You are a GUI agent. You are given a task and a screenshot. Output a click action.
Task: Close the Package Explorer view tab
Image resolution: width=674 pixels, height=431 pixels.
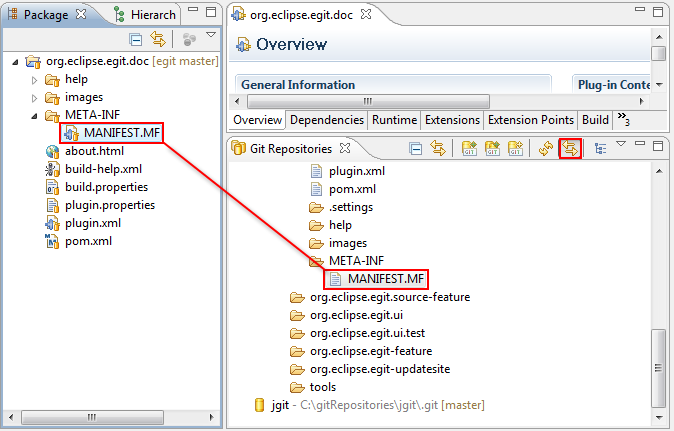[81, 14]
